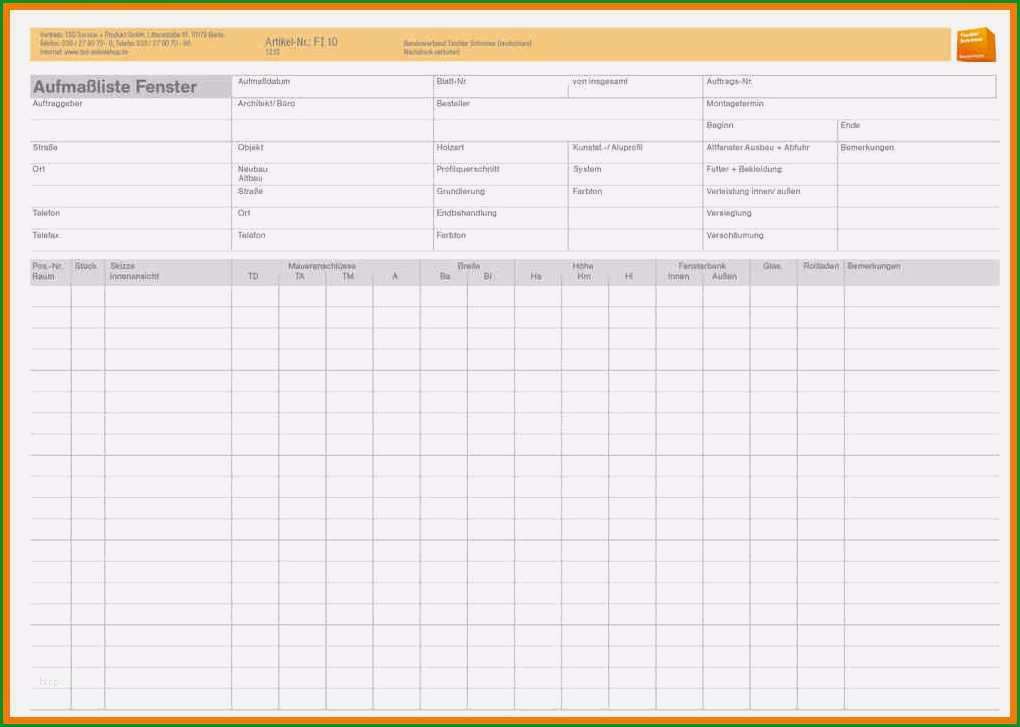Click the 'Architekt/ Büro' label
Image resolution: width=1020 pixels, height=727 pixels.
tap(266, 103)
